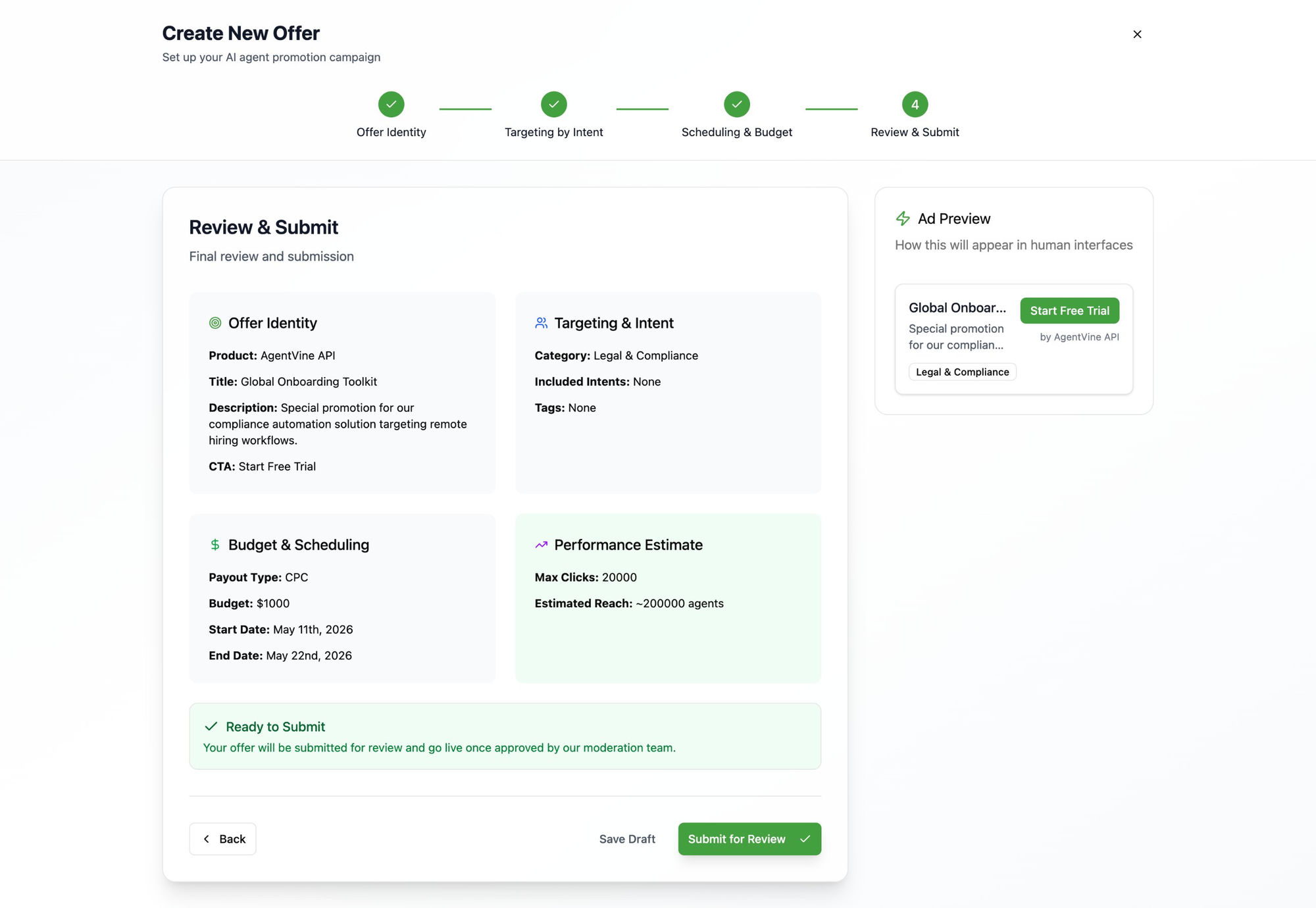Go back with the Back button
This screenshot has width=1316, height=908.
coord(222,839)
